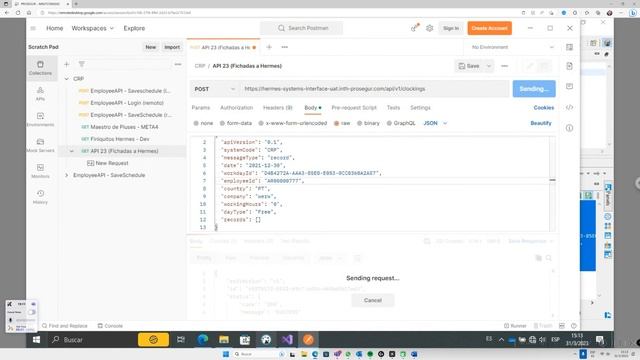
Task: Click the Beautify link
Action: pos(541,123)
